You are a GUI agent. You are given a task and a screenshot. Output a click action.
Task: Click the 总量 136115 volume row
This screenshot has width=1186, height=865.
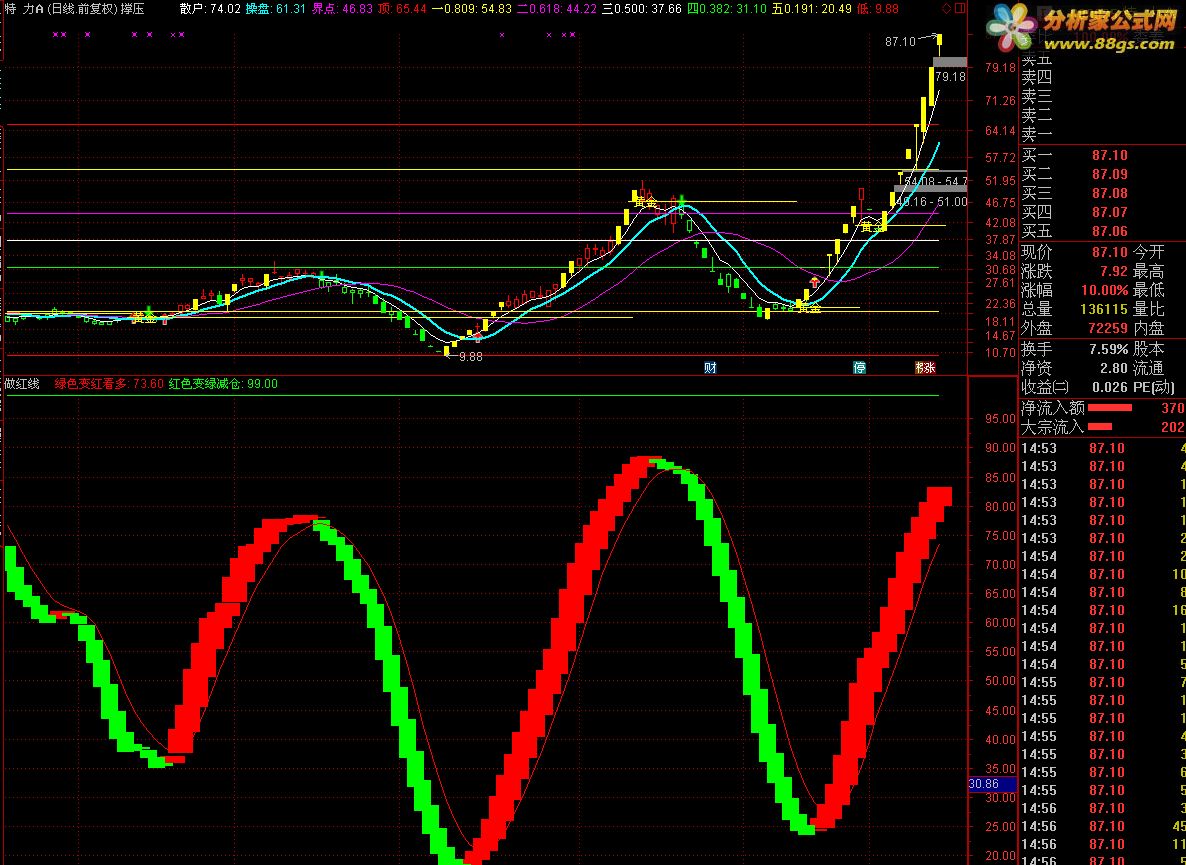point(1075,309)
